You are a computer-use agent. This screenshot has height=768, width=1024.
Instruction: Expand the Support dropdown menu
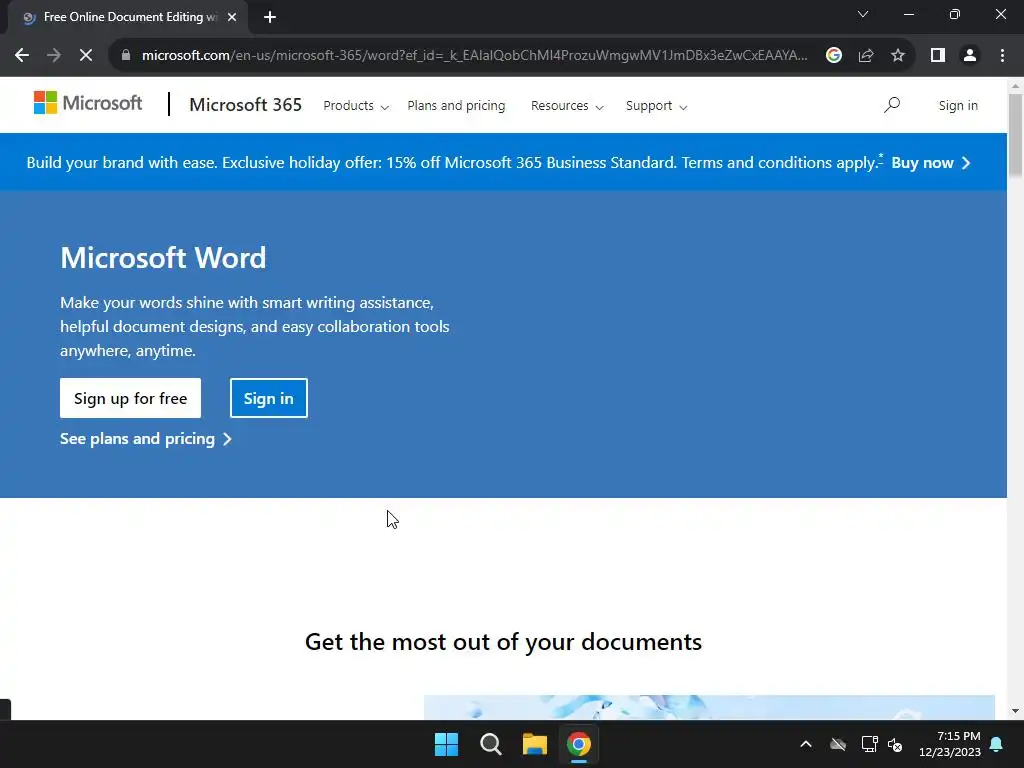pyautogui.click(x=656, y=106)
